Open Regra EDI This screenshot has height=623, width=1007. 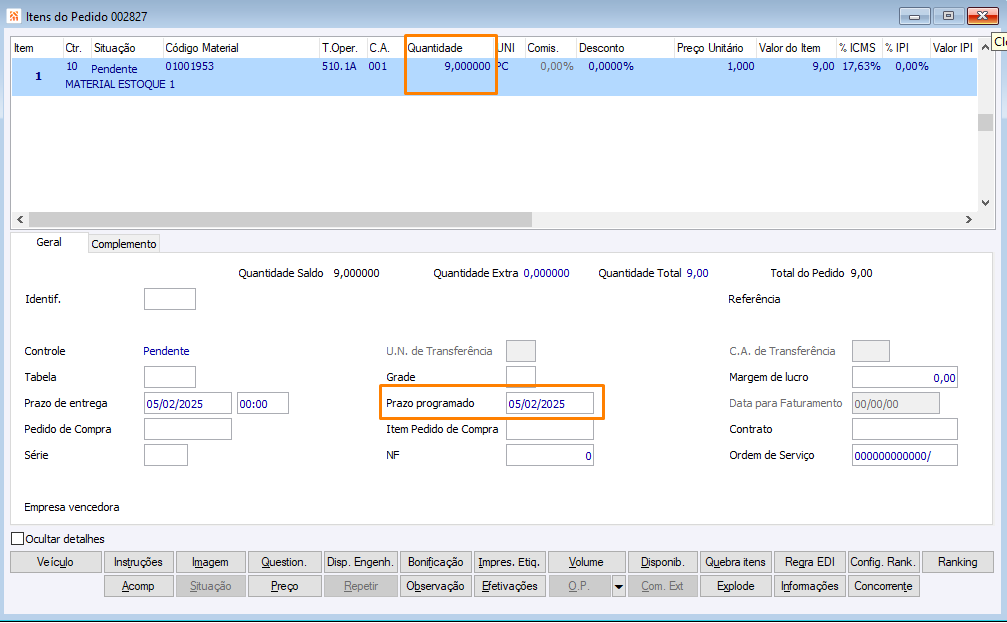pos(810,562)
